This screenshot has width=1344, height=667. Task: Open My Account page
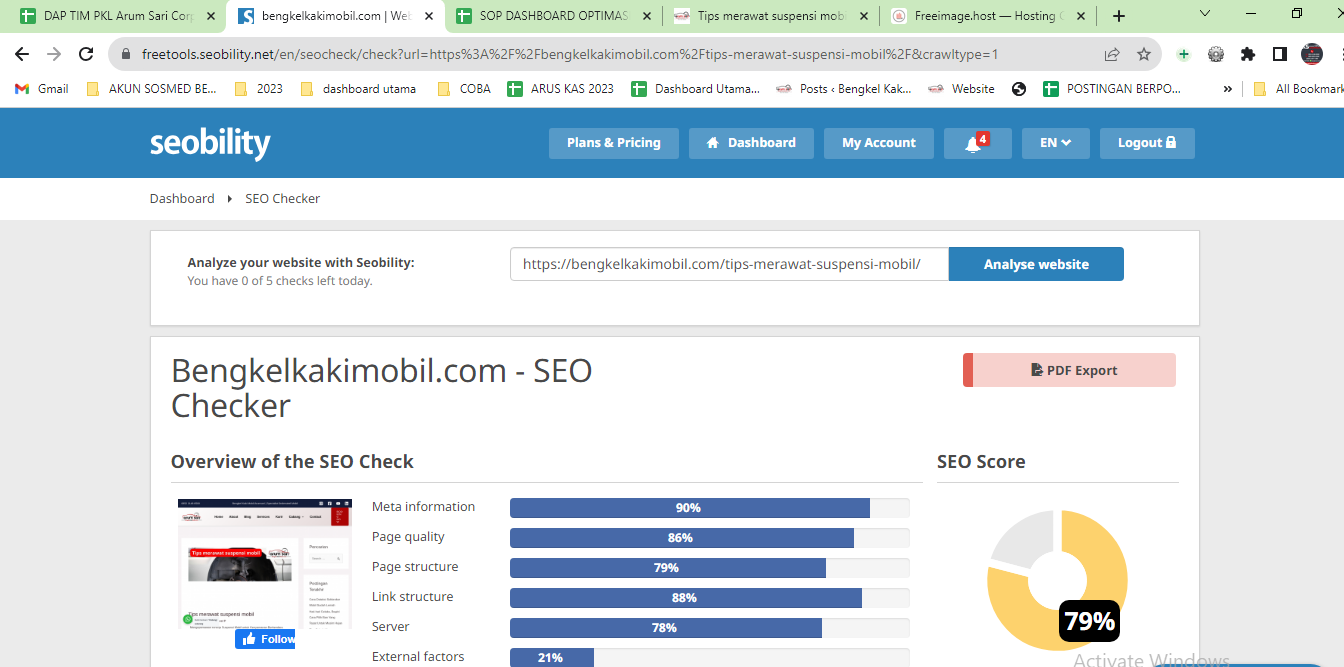coord(878,143)
